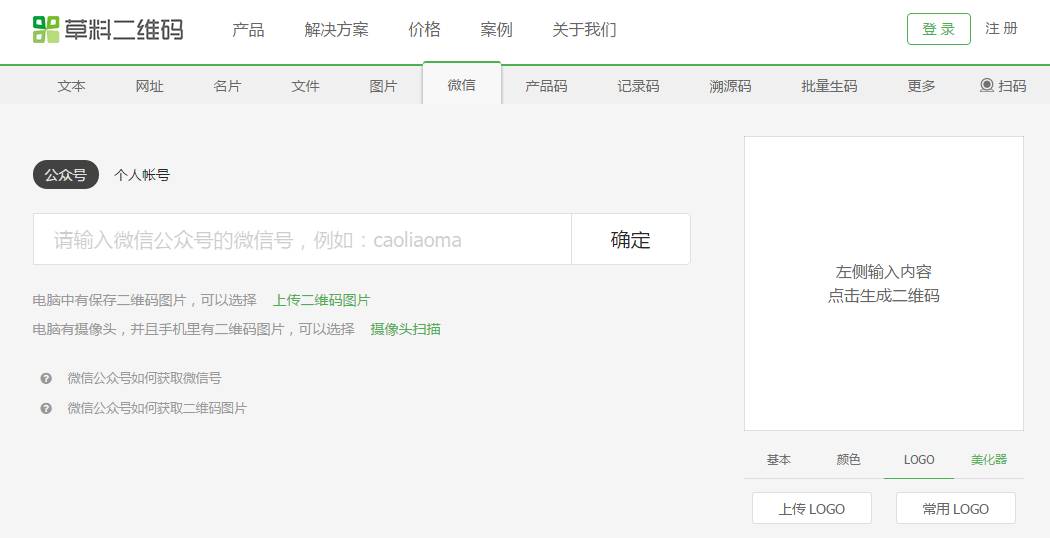Image resolution: width=1050 pixels, height=538 pixels.
Task: Open the 案例 page
Action: pos(496,29)
